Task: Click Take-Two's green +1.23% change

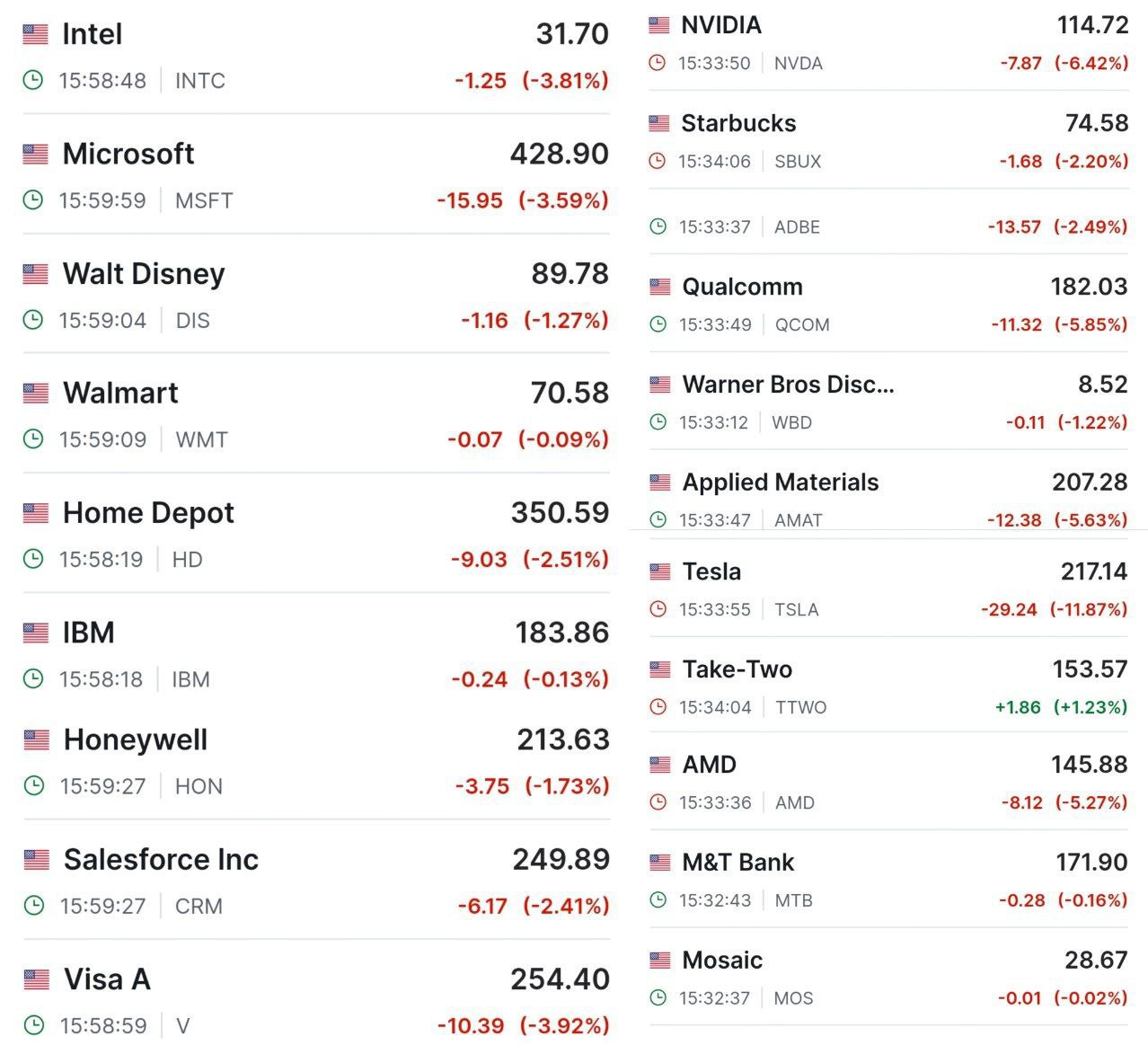Action: 1090,707
